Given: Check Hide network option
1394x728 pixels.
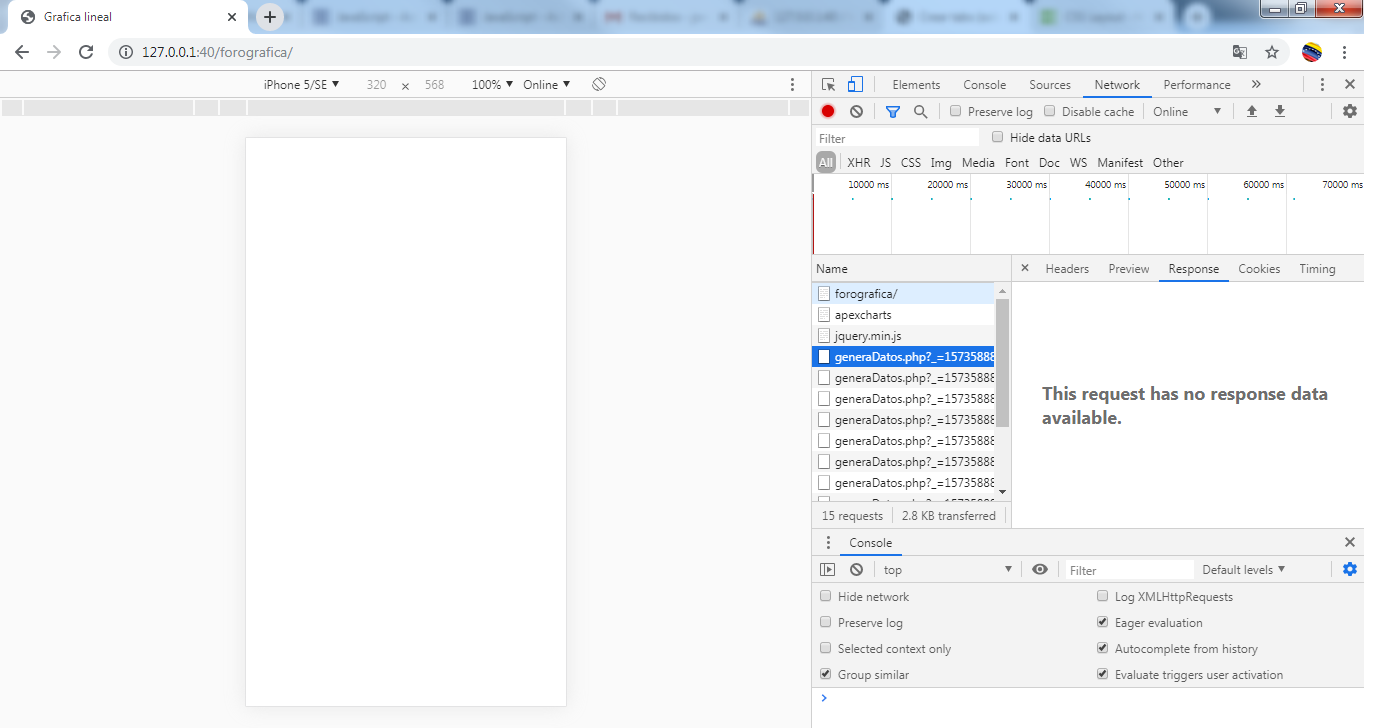Looking at the screenshot, I should click(825, 596).
